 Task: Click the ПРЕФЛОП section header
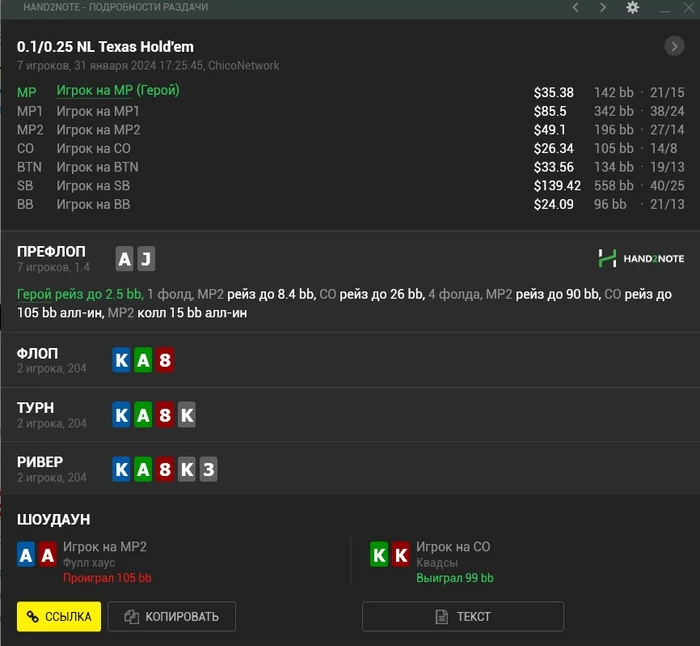pos(51,252)
